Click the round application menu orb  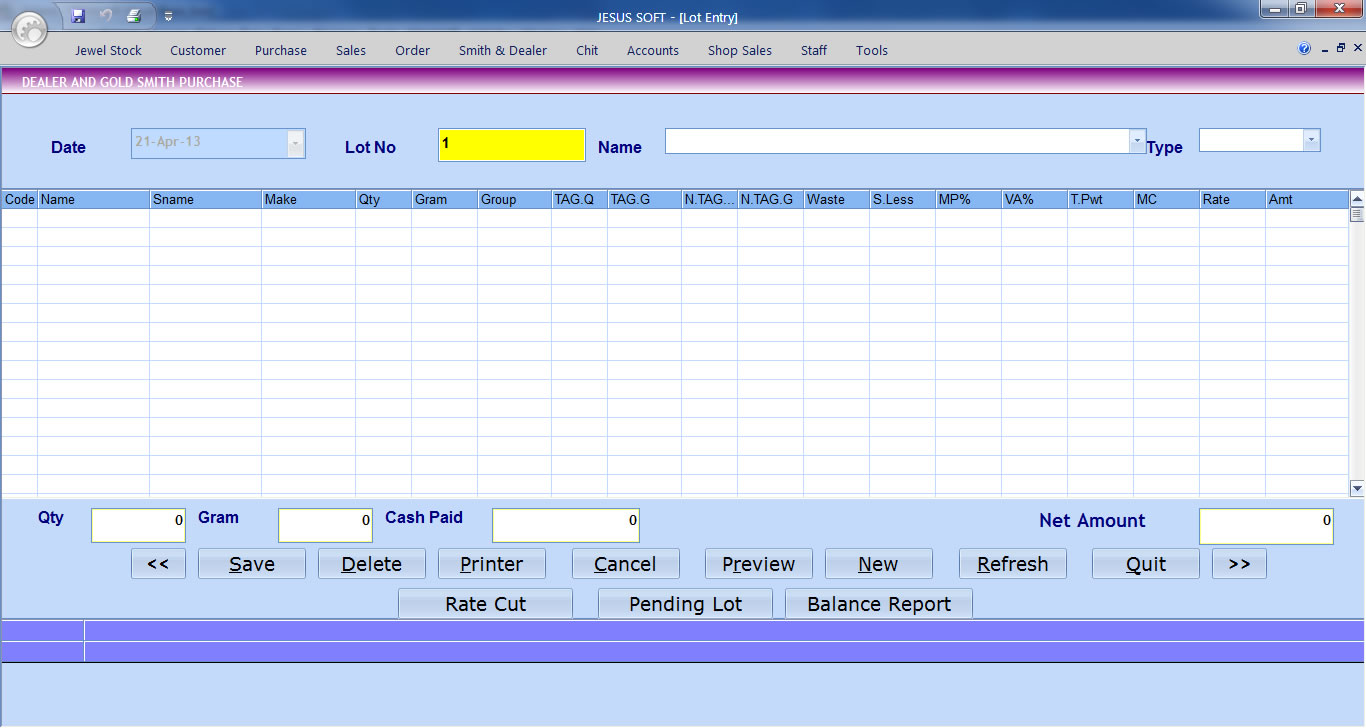31,29
